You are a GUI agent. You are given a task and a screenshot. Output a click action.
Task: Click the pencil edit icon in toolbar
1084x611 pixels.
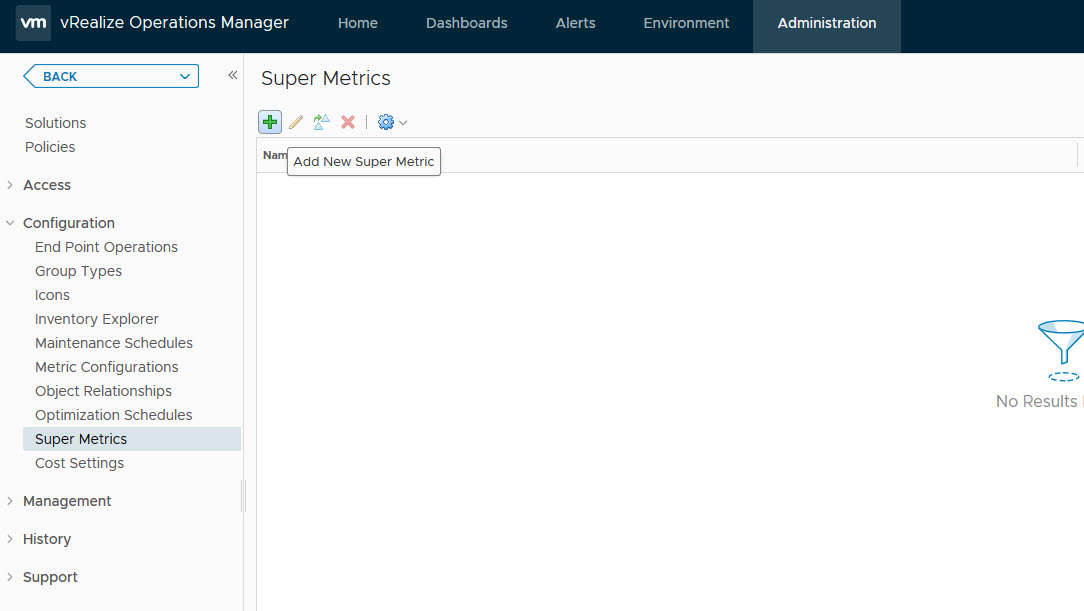pos(296,122)
